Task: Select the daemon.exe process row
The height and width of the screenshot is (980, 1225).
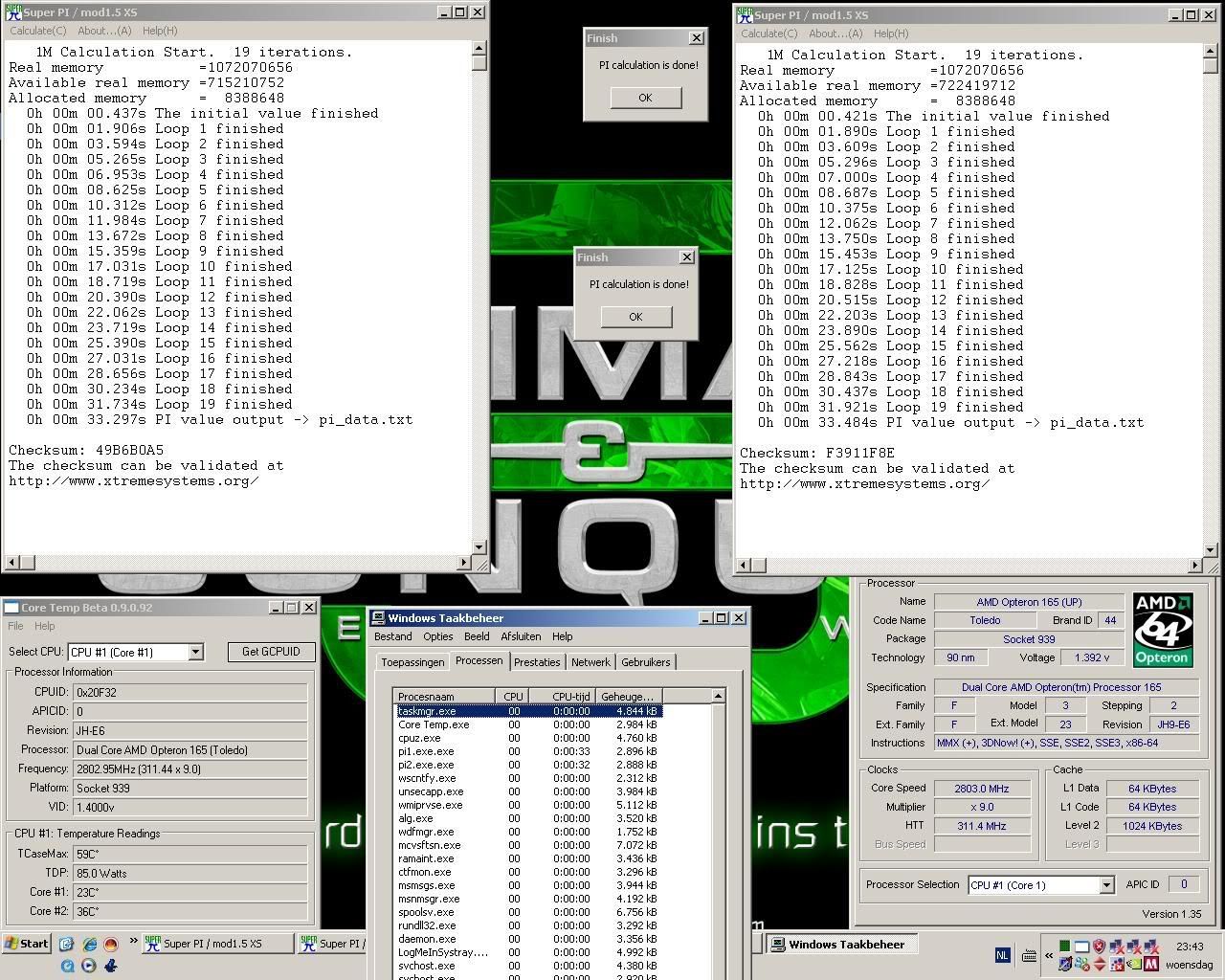Action: (527, 939)
